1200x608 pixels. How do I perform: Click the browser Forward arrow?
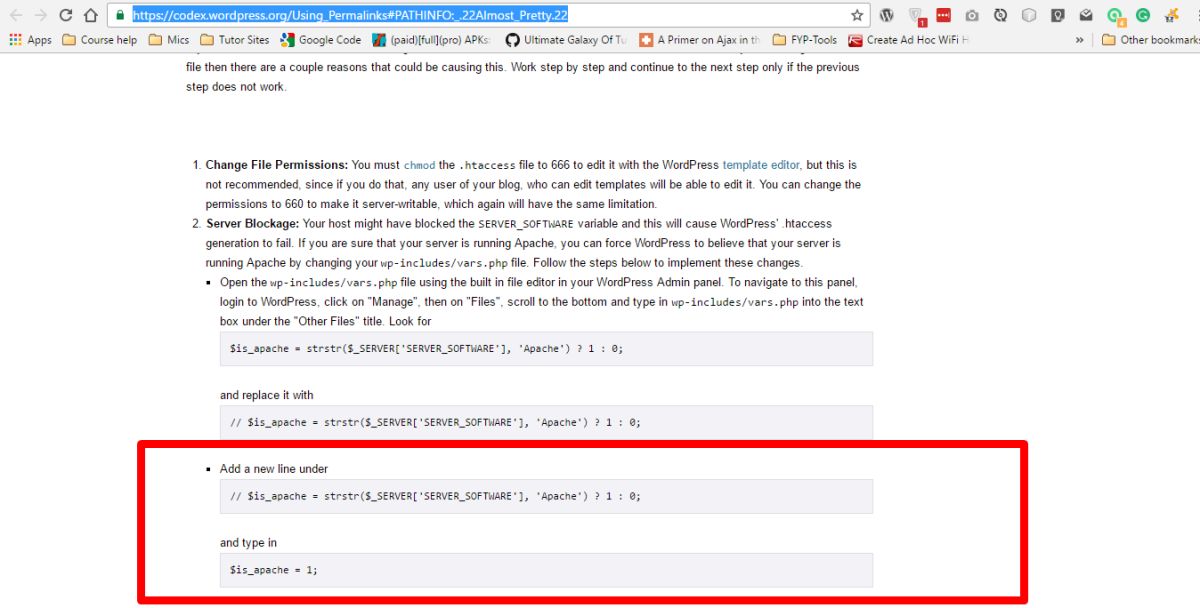[x=41, y=15]
